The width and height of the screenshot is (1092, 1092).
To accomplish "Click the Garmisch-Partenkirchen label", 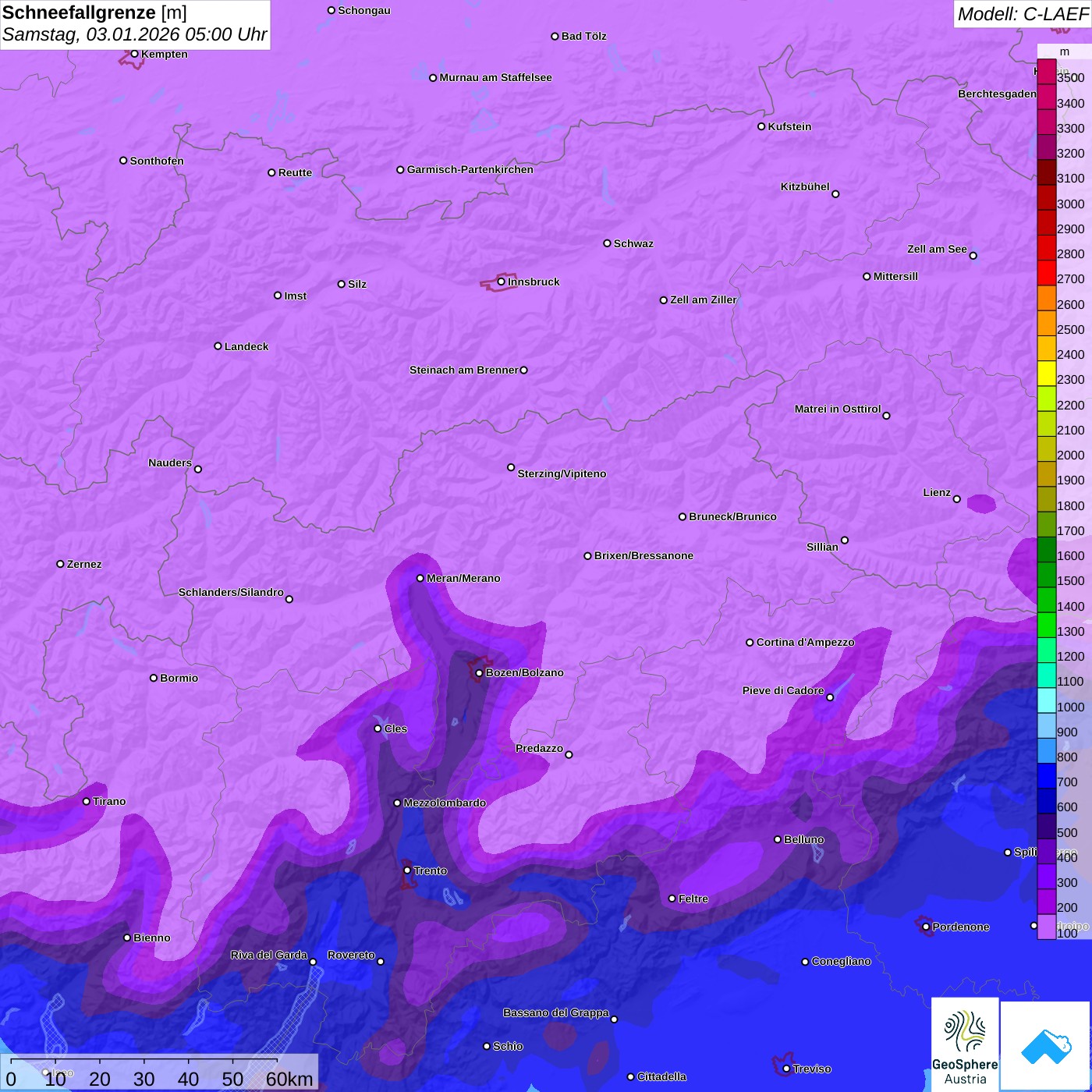I will click(470, 169).
